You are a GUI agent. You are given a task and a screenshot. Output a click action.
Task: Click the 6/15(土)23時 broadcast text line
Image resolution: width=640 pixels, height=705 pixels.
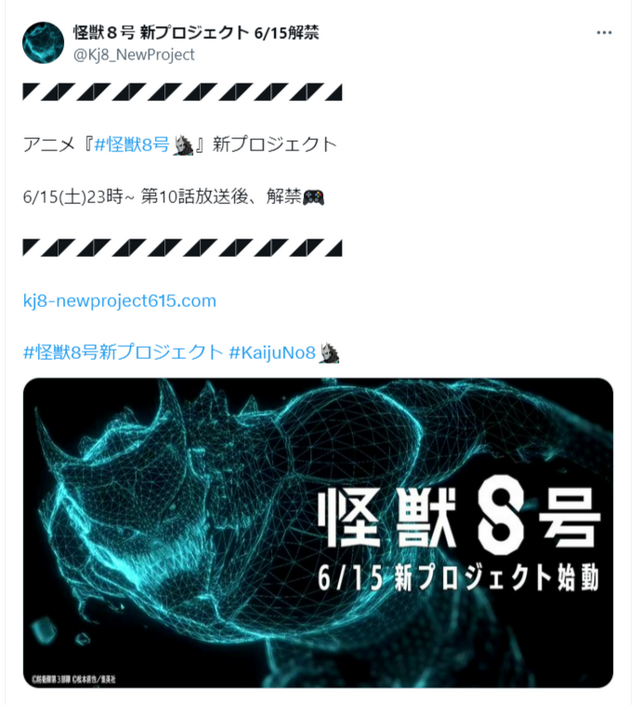click(x=173, y=197)
